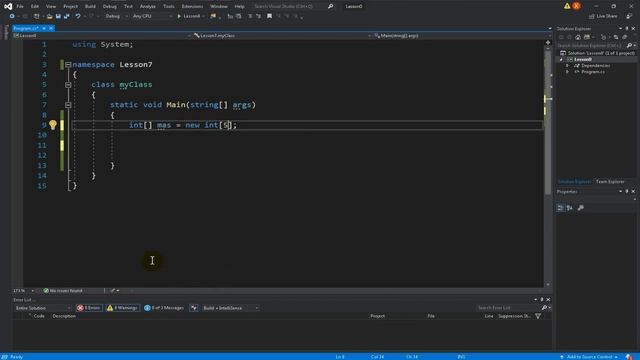Click the lightbulb quick actions icon
640x360 pixels.
(x=53, y=125)
